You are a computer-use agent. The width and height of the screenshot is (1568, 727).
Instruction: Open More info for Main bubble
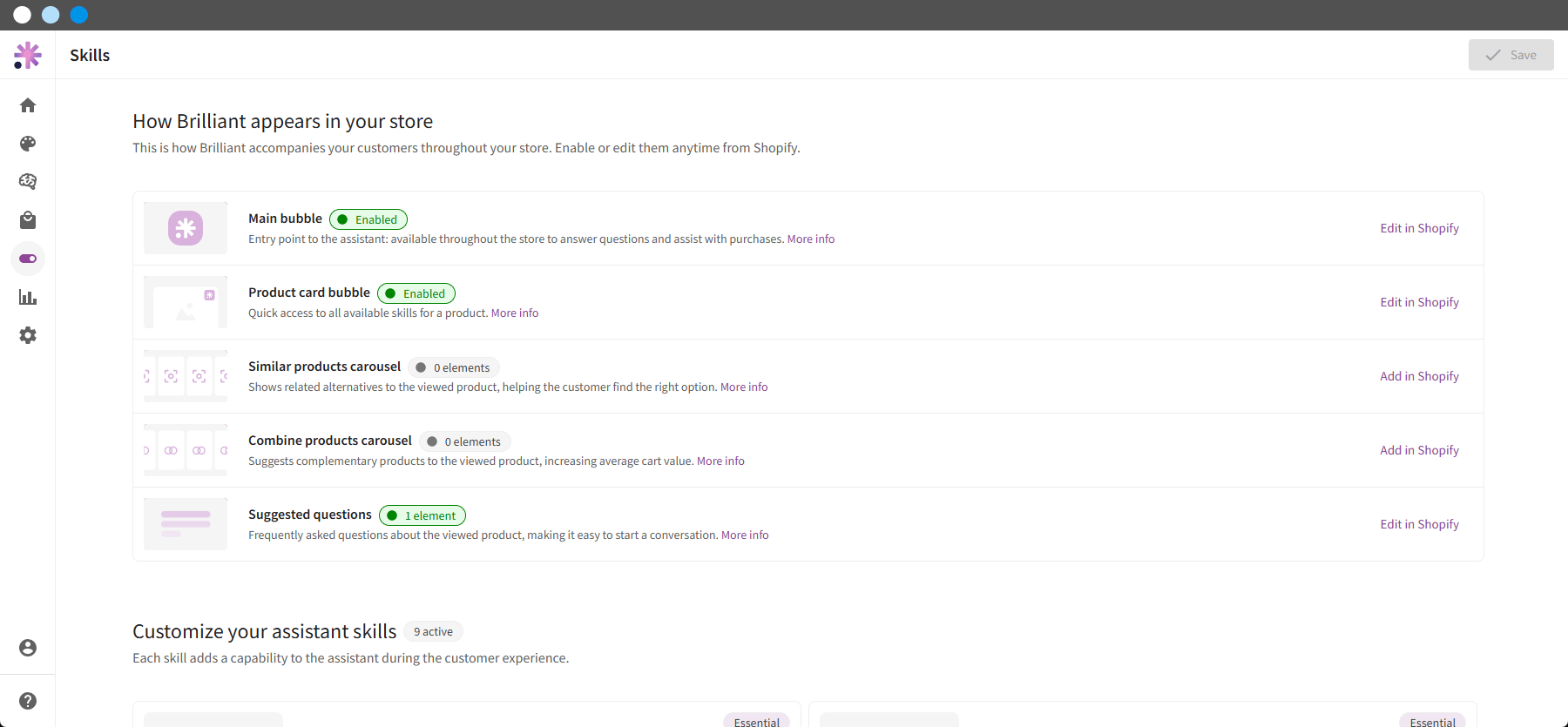[x=811, y=239]
